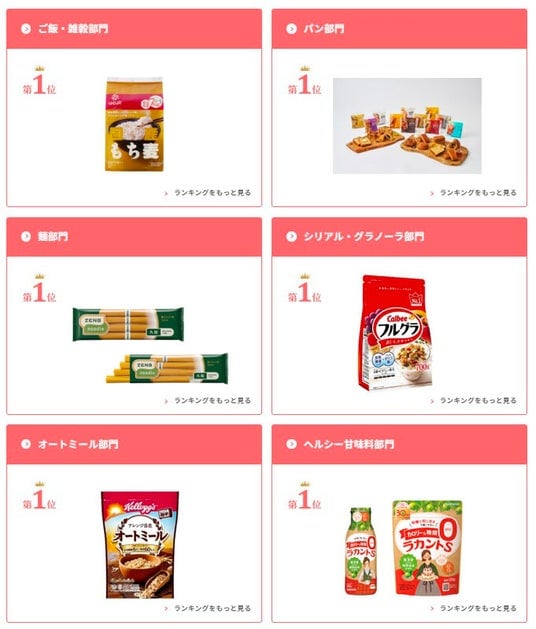Screen dimensions: 536x629
Task: Open the Kellogg's オートミール product image
Action: (139, 544)
